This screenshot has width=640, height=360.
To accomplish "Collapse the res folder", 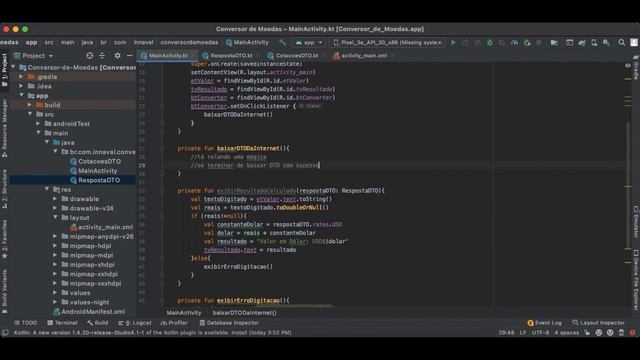I will (47, 189).
